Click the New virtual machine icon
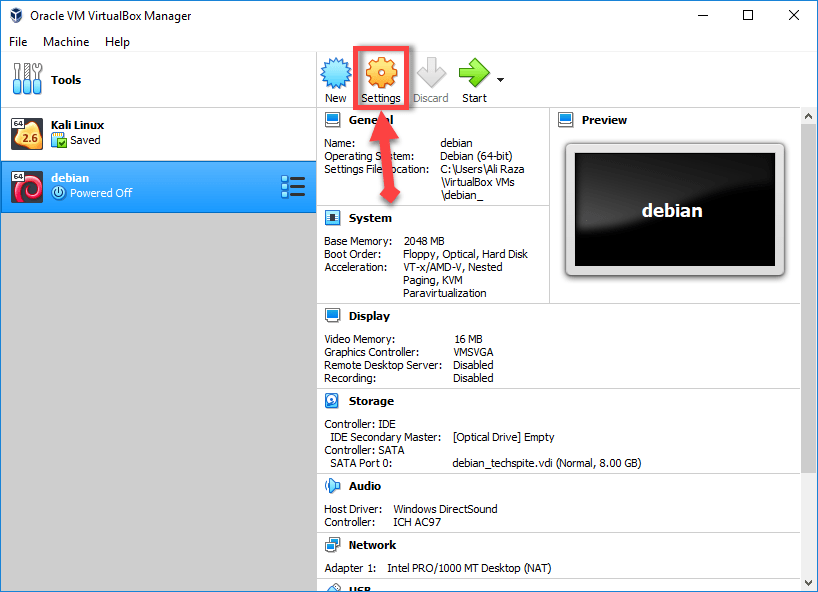 pos(335,73)
